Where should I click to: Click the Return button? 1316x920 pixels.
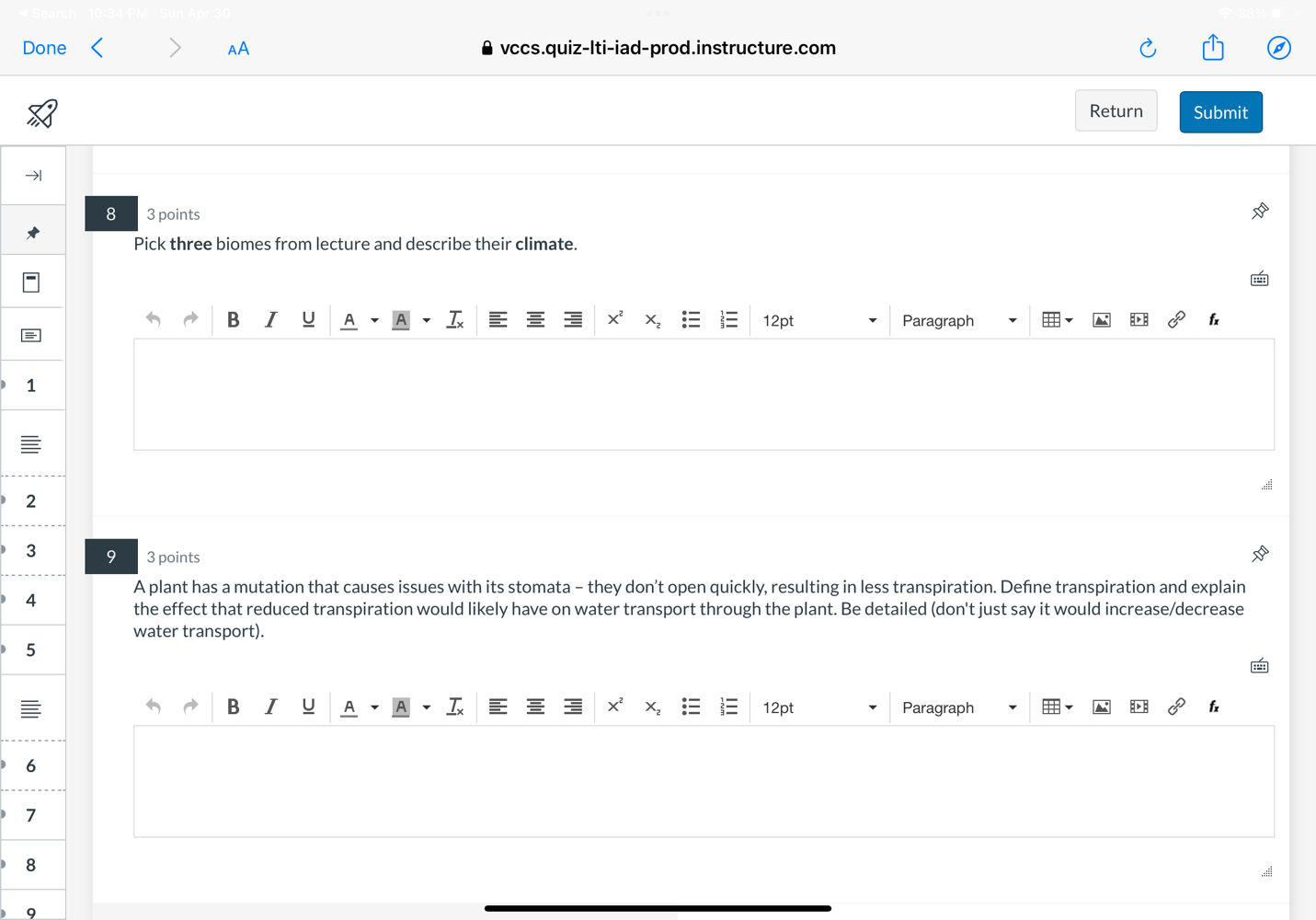click(1116, 111)
